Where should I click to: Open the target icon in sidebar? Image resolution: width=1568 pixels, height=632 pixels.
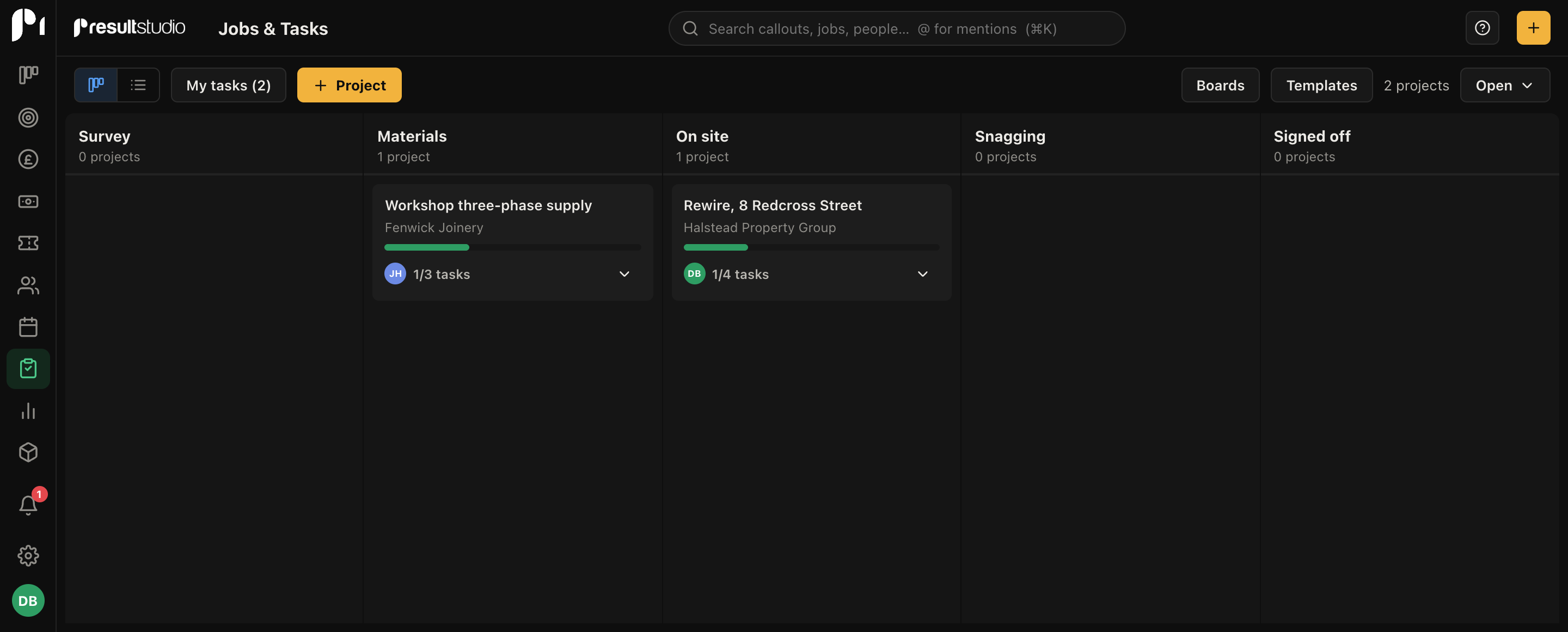[28, 118]
